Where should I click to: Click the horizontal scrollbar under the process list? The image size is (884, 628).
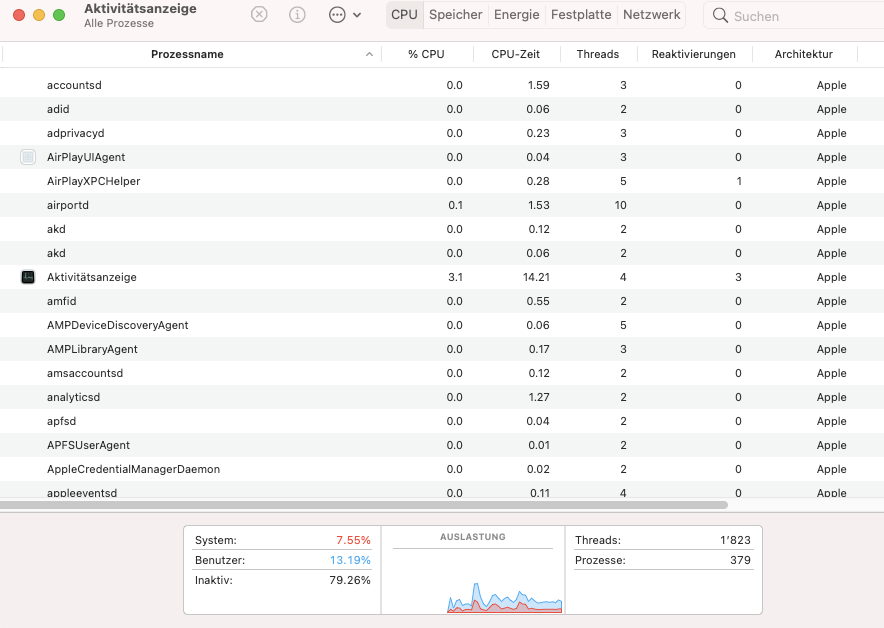(364, 505)
